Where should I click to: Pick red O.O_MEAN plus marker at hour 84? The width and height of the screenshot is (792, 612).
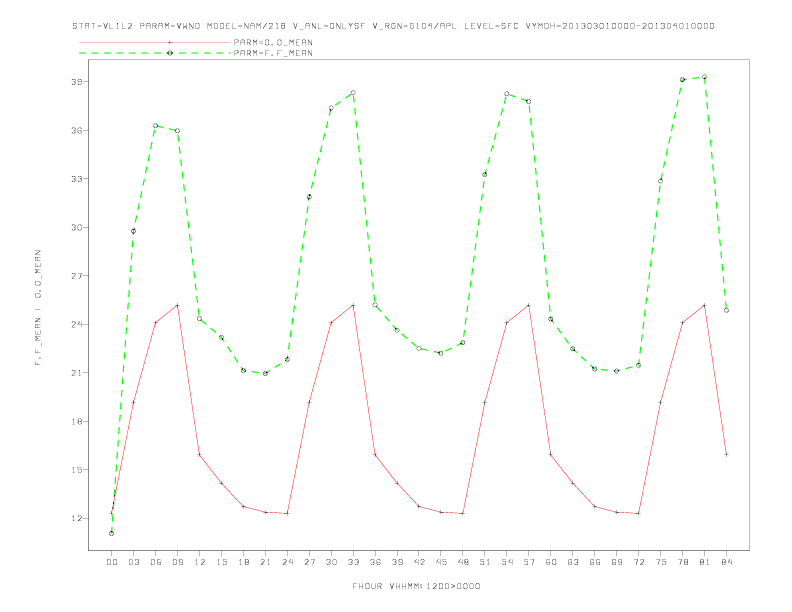[x=726, y=454]
